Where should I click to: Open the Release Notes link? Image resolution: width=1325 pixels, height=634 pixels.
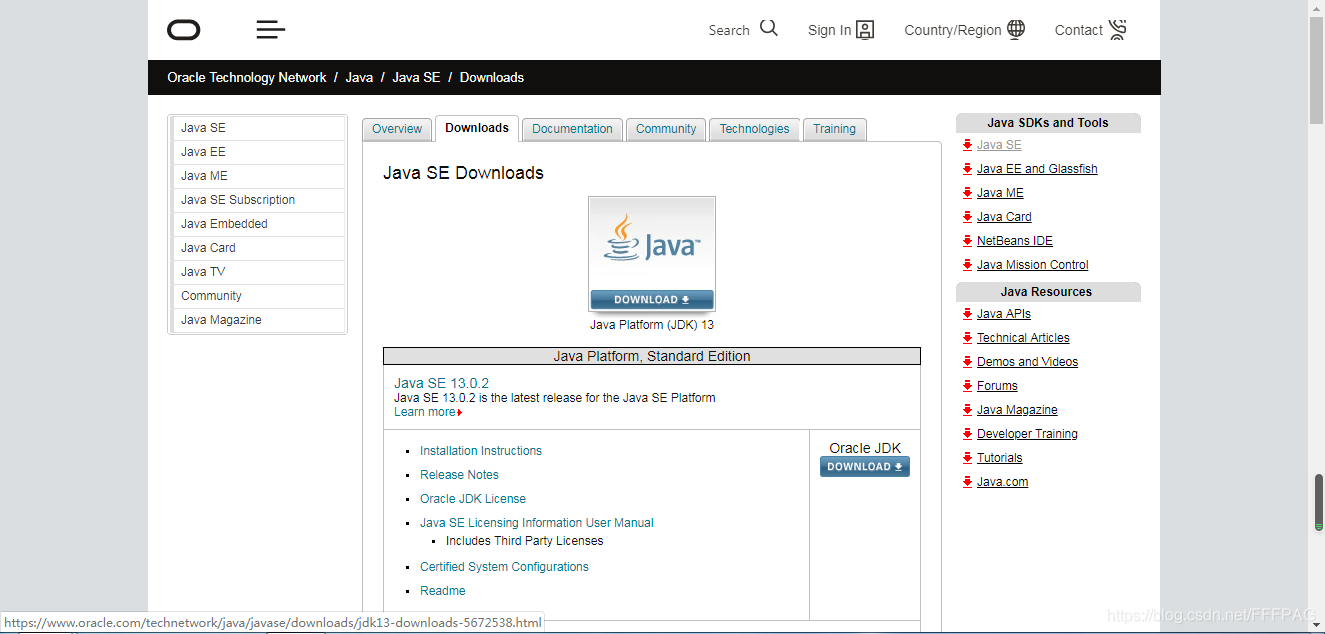tap(459, 475)
